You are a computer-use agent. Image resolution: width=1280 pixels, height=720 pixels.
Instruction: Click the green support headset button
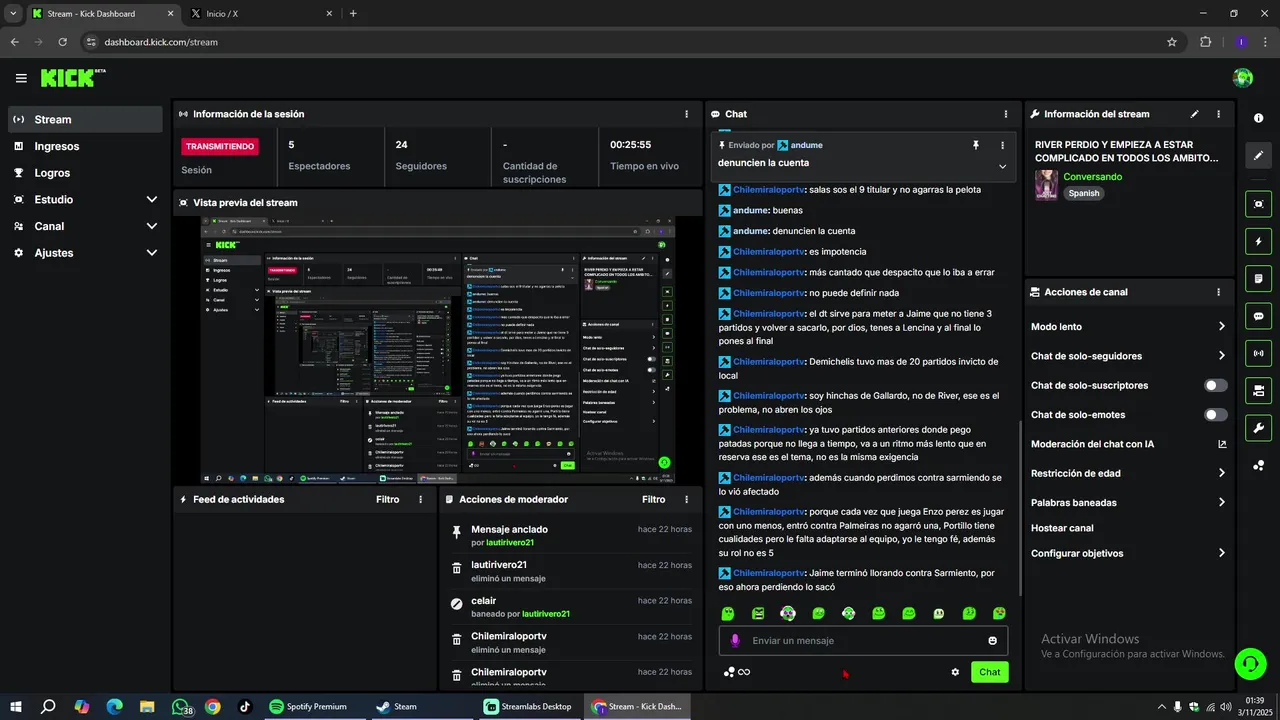click(1250, 663)
